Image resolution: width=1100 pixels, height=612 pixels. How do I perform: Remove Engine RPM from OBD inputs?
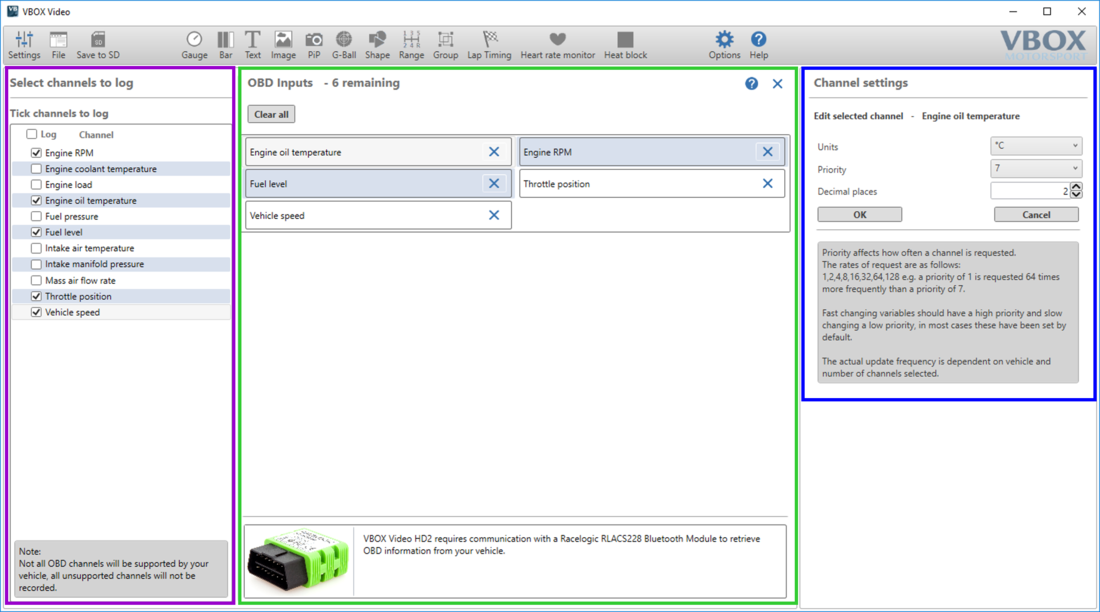pyautogui.click(x=767, y=152)
